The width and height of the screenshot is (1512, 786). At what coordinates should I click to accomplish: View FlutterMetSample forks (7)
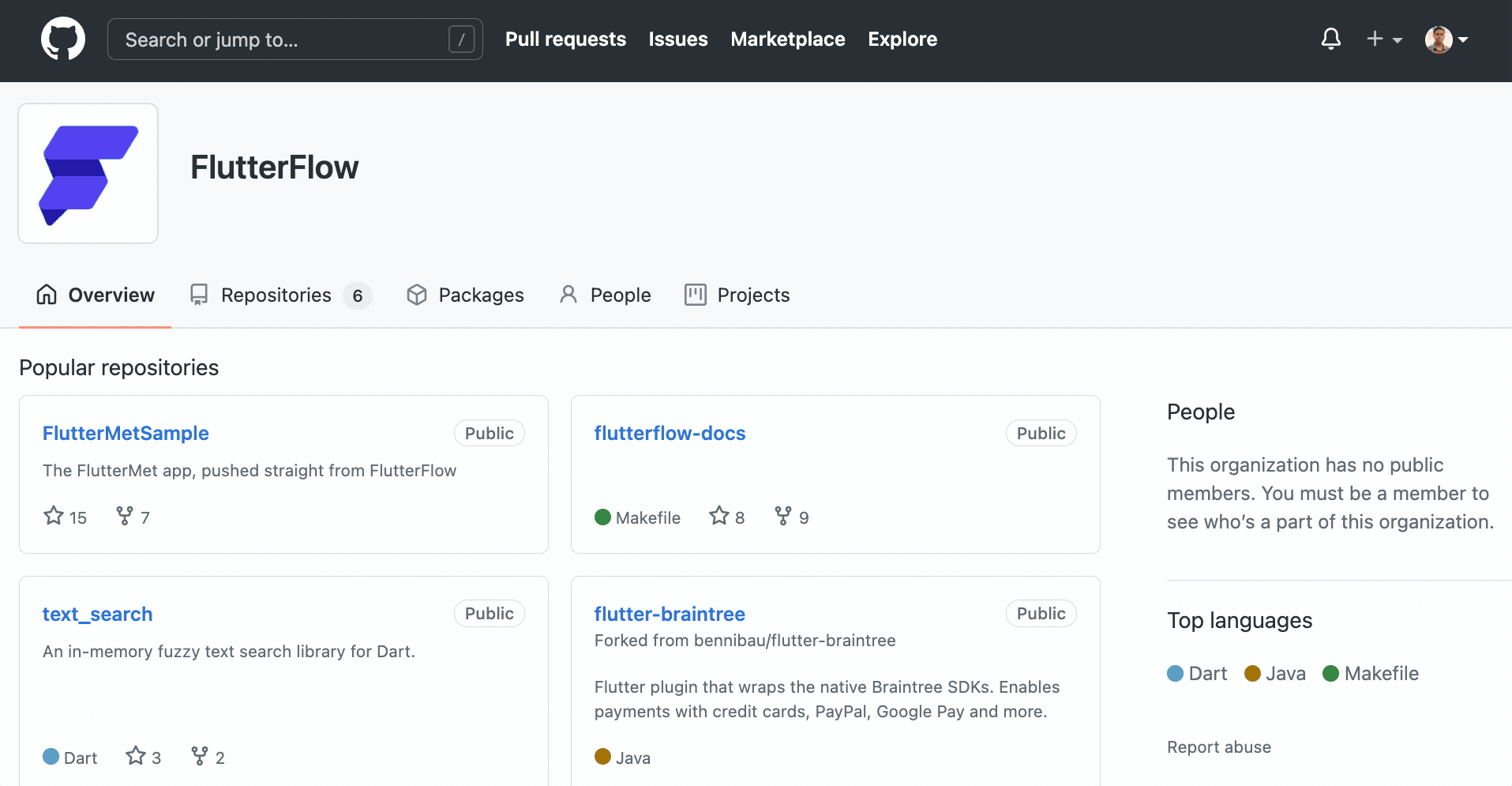[133, 517]
